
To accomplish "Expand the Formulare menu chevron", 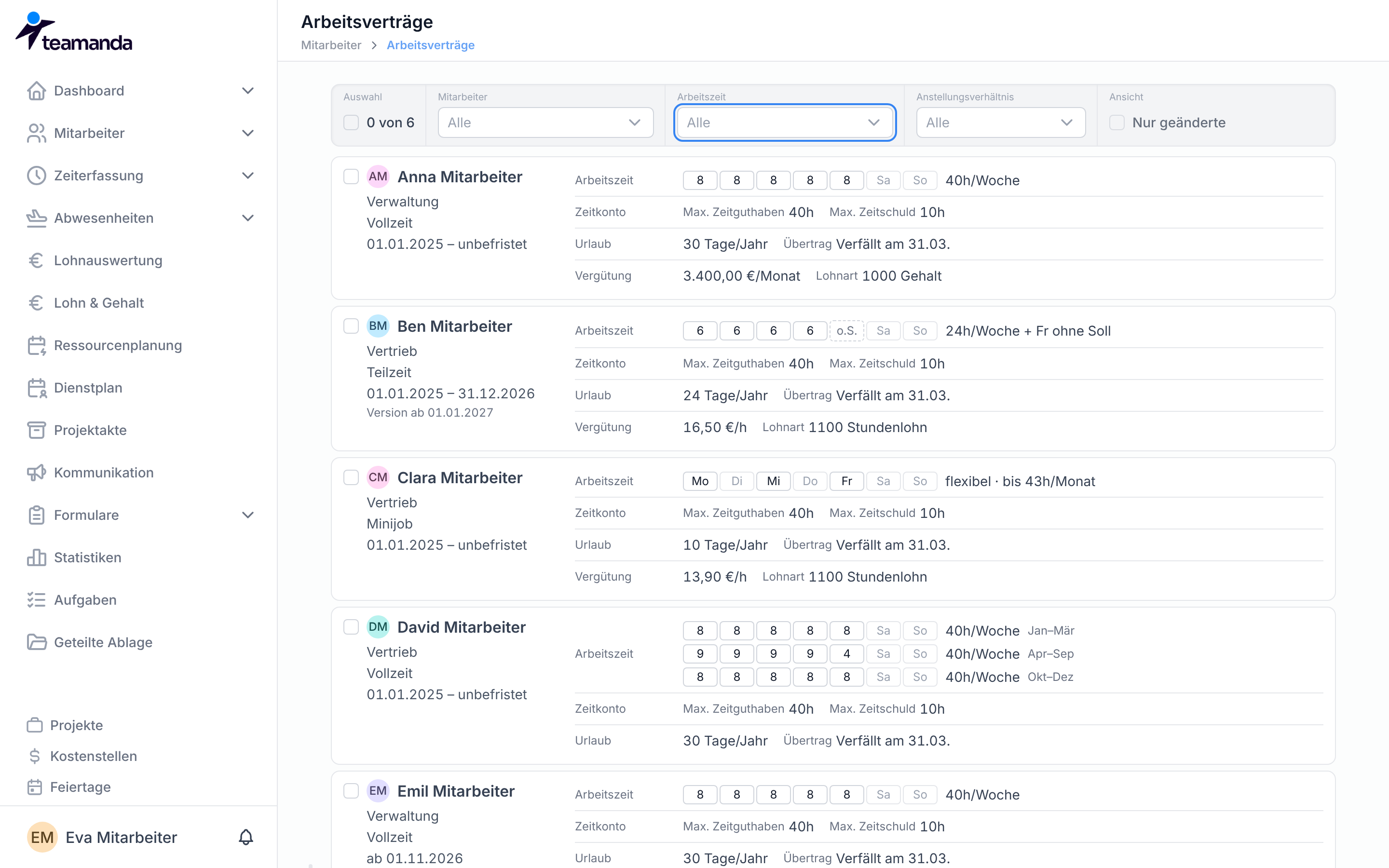I will [248, 515].
